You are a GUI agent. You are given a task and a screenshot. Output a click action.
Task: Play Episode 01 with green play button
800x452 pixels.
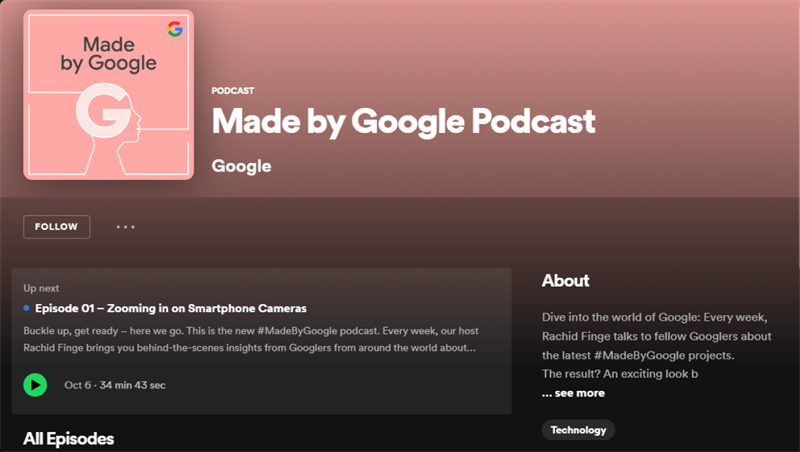[35, 385]
